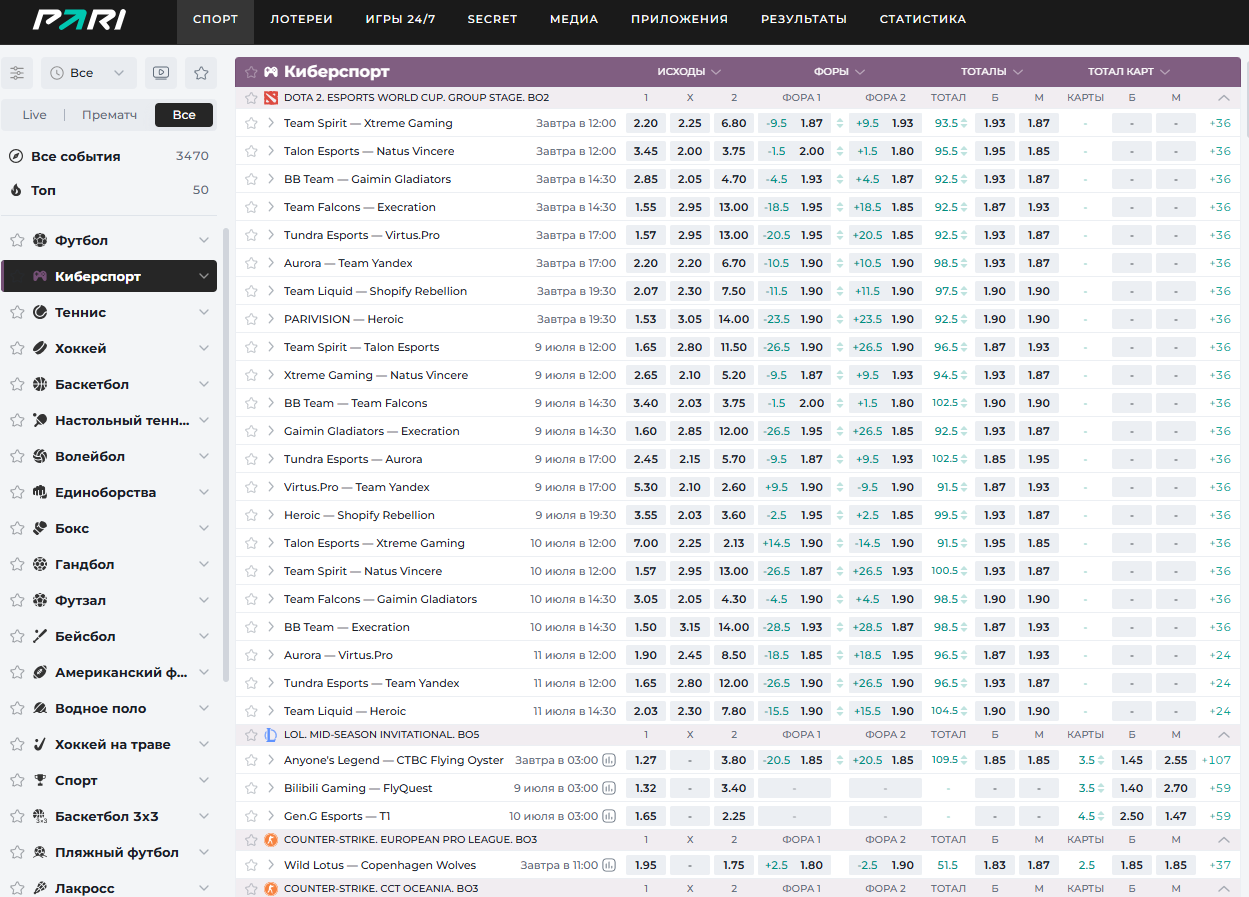Open the filter settings sliders icon

[17, 73]
